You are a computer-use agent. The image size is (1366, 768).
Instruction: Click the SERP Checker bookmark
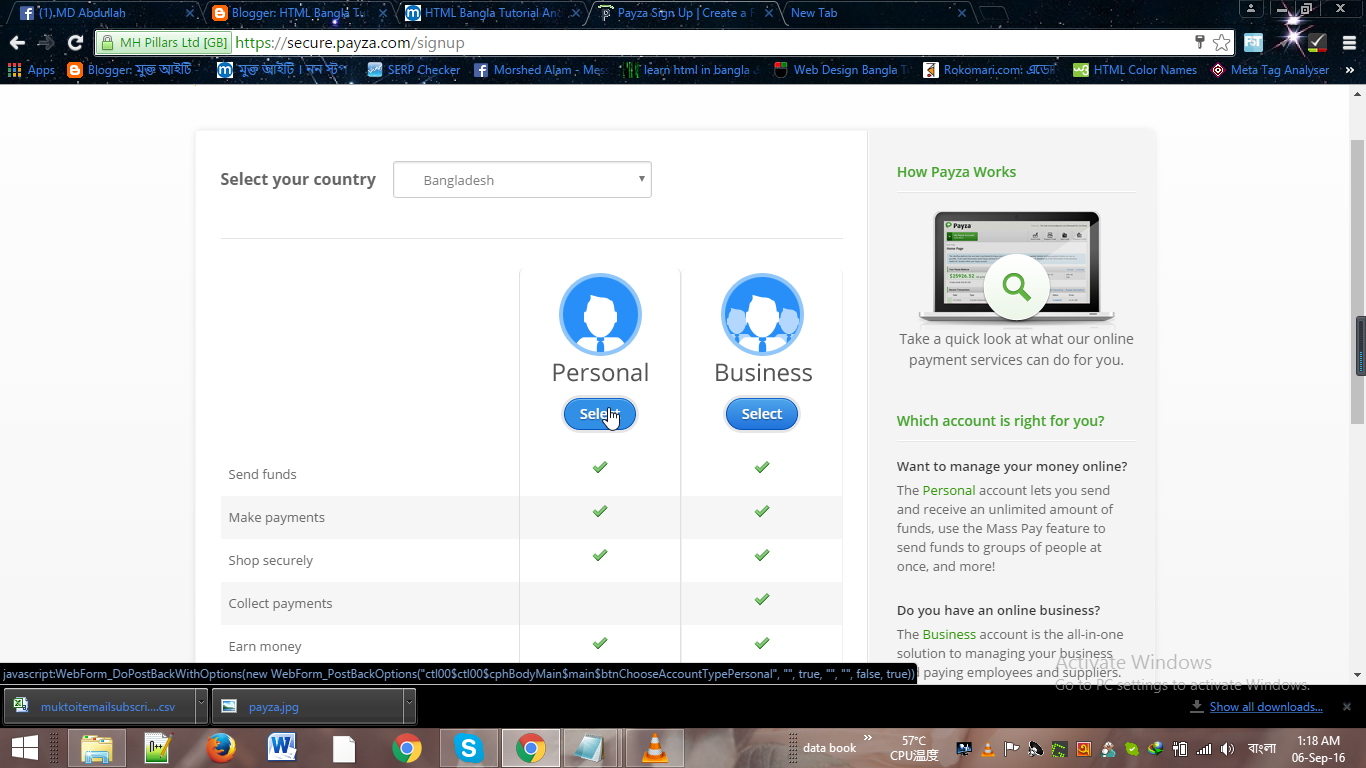[x=414, y=70]
